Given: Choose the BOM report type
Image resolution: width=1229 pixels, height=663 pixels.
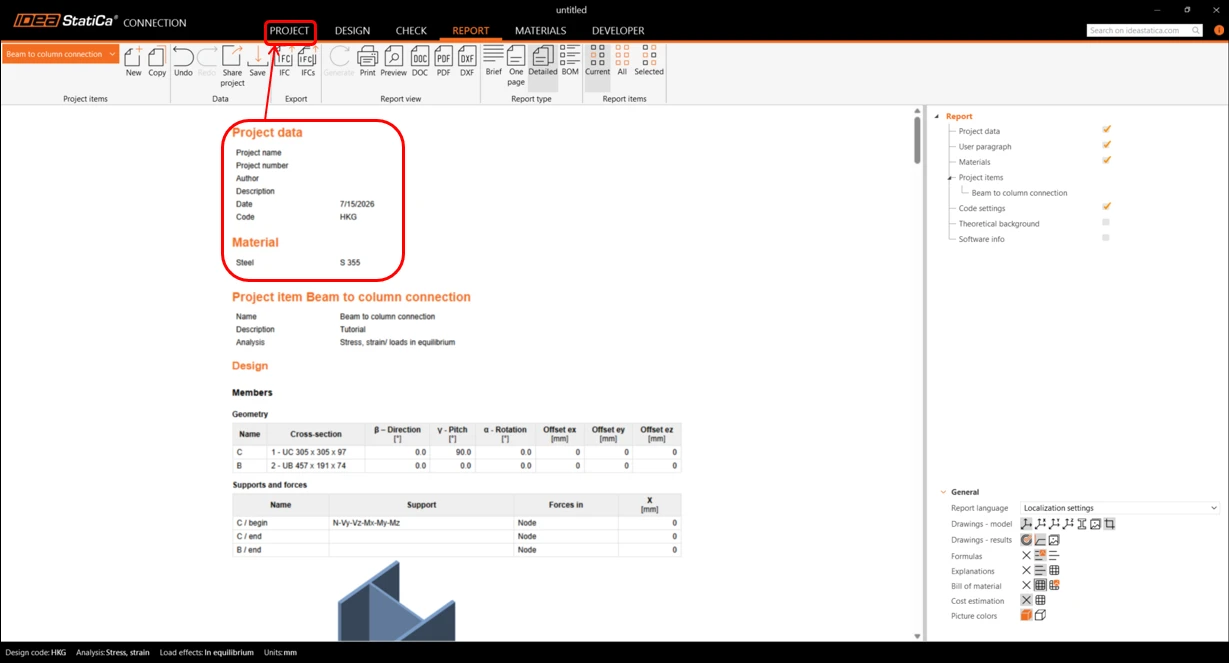Looking at the screenshot, I should click(x=570, y=61).
